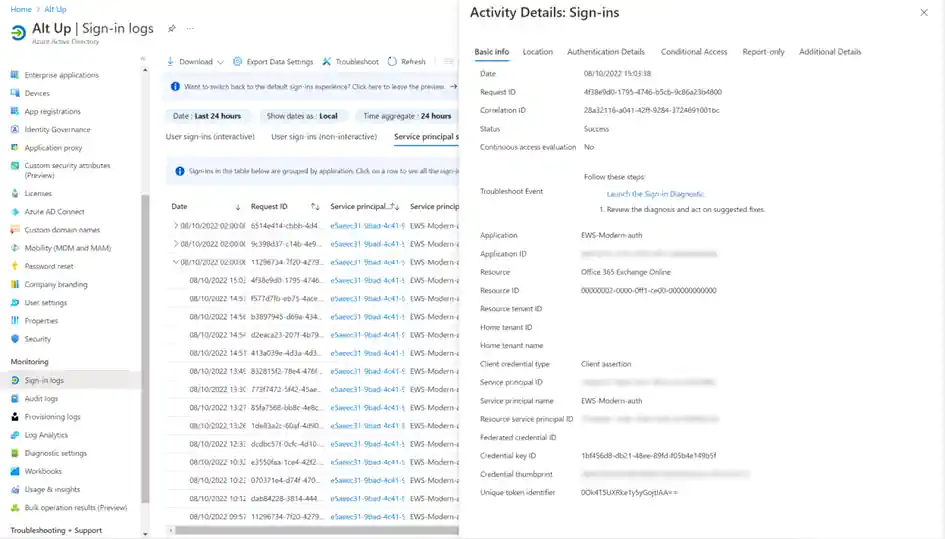Click the Password reset key icon
Viewport: 945px width, 539px height.
15,266
